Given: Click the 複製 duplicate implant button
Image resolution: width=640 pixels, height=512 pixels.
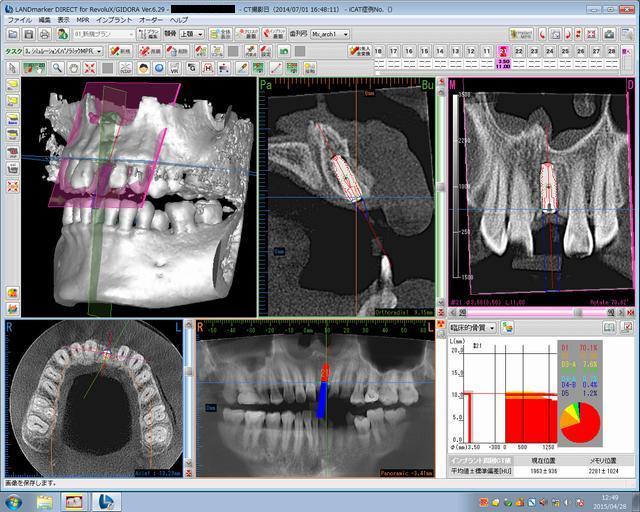Looking at the screenshot, I should [x=149, y=51].
